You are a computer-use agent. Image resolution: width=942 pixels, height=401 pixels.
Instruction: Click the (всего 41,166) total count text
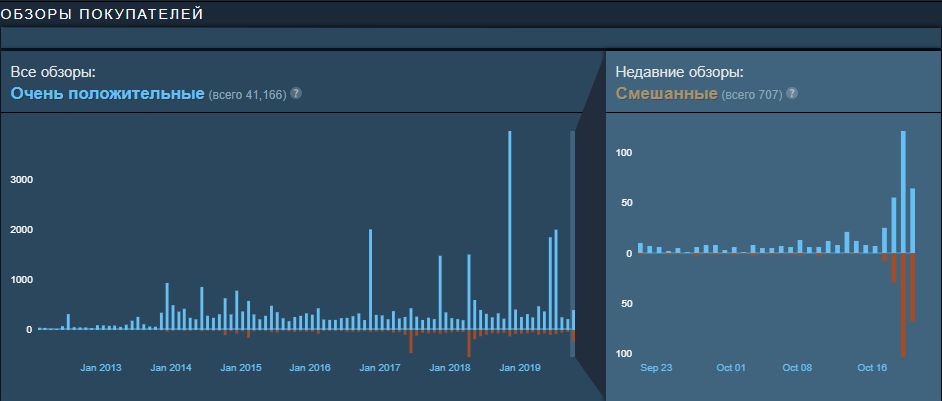coord(248,95)
